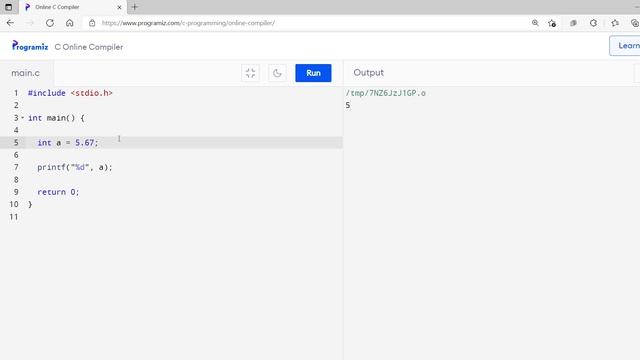
Task: Click the Learn button
Action: pos(625,46)
